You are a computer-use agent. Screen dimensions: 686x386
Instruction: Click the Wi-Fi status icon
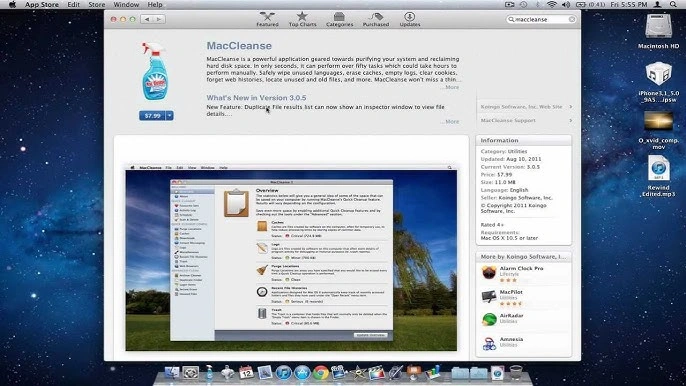(552, 4)
